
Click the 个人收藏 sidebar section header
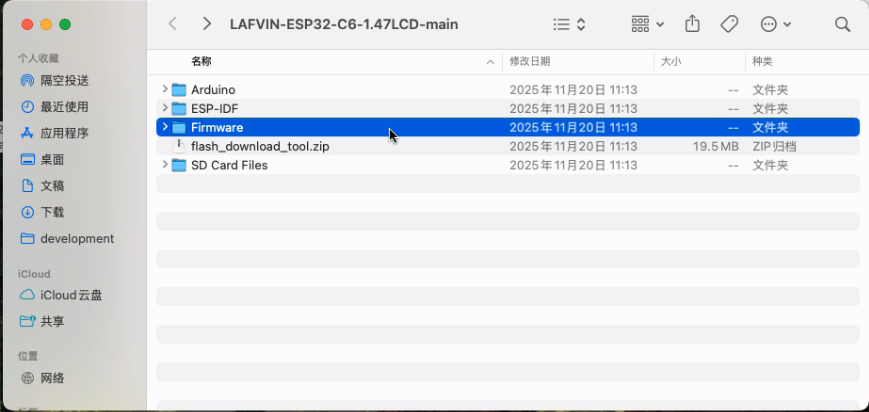tap(38, 58)
